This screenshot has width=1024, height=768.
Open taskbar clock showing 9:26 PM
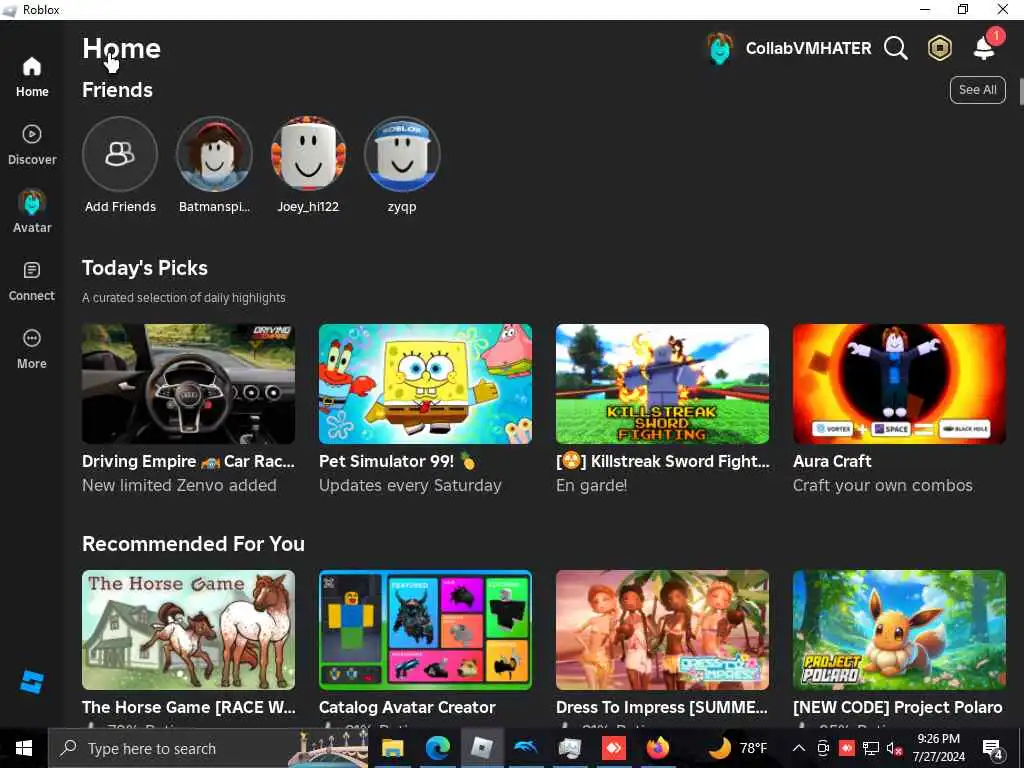coord(938,748)
